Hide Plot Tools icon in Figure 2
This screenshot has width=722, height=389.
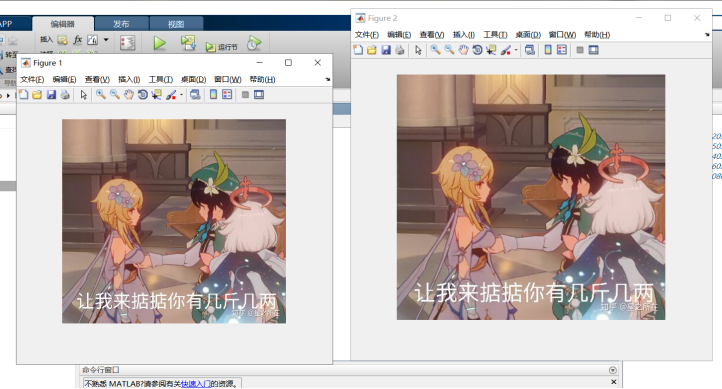coord(580,50)
